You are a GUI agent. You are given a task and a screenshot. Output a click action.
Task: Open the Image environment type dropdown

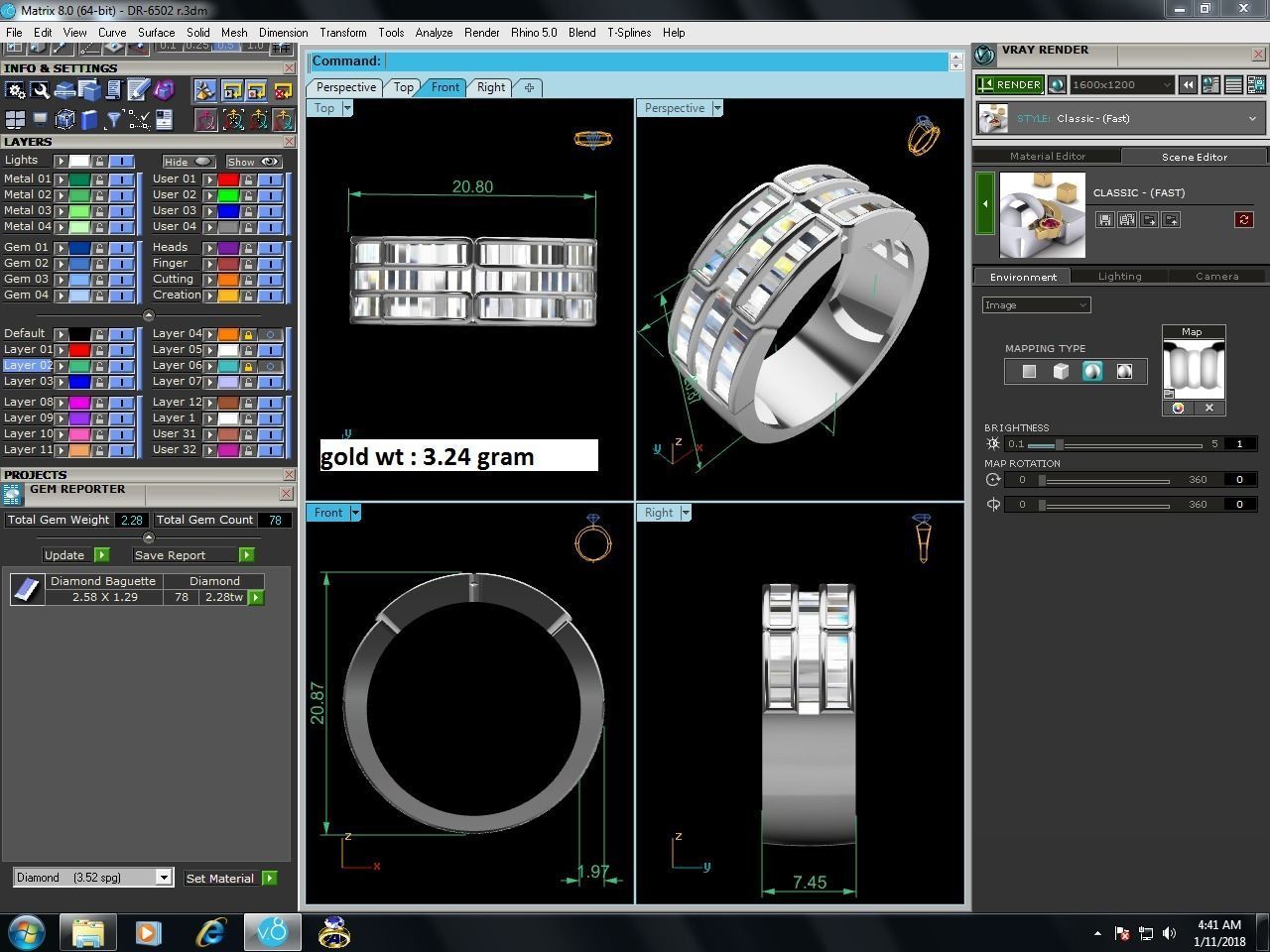tap(1036, 305)
